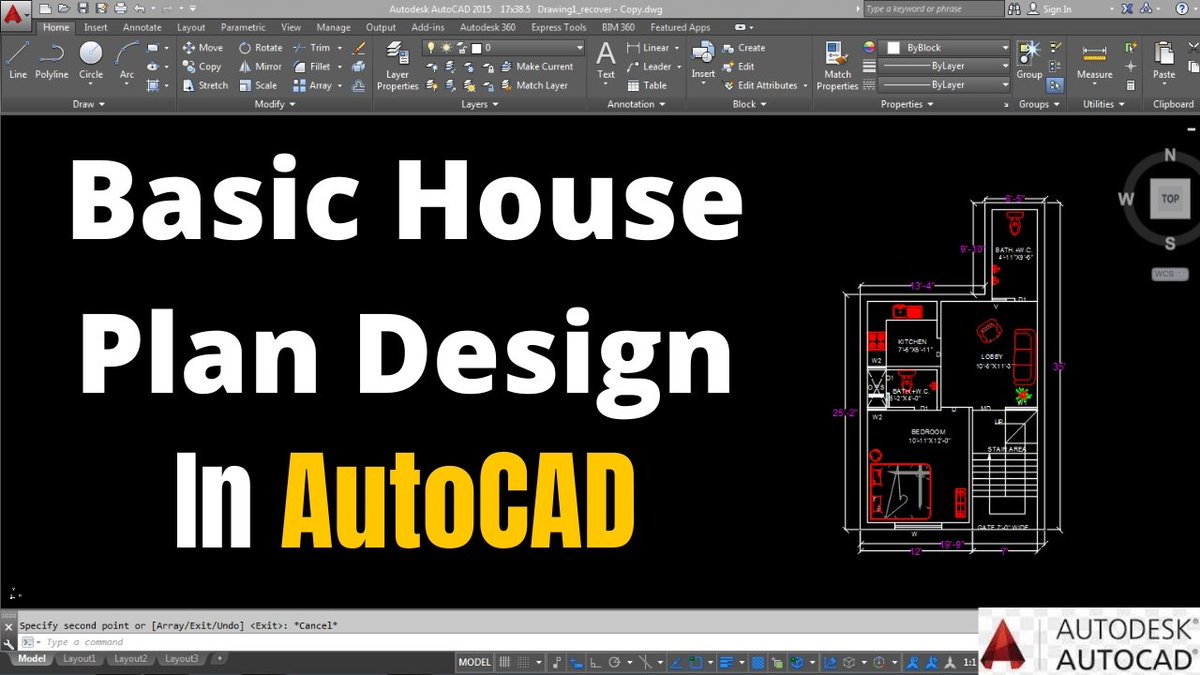Toggle lineweight display in status bar
Viewport: 1200px width, 675px height.
pyautogui.click(x=727, y=662)
